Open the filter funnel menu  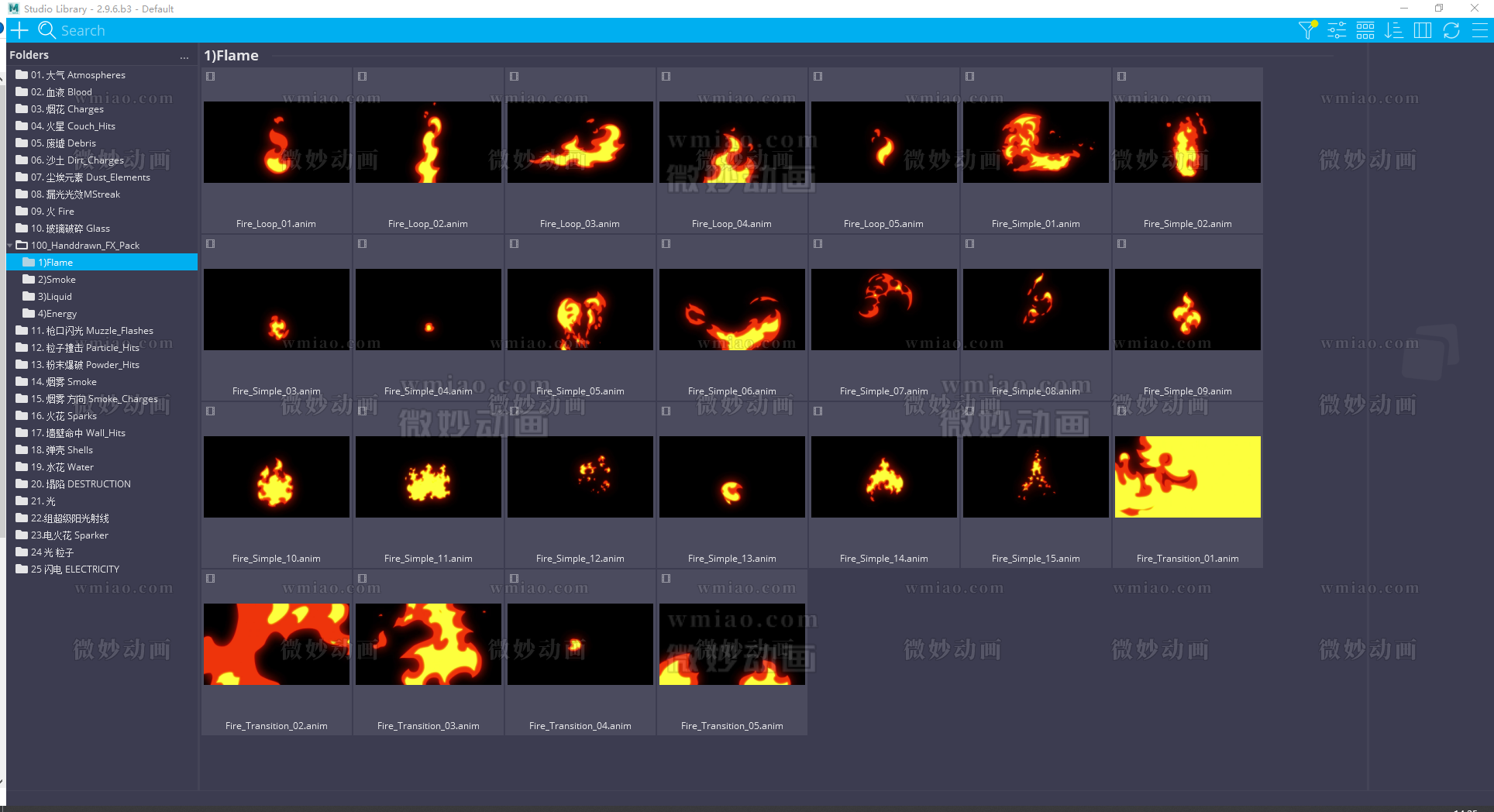pyautogui.click(x=1307, y=30)
